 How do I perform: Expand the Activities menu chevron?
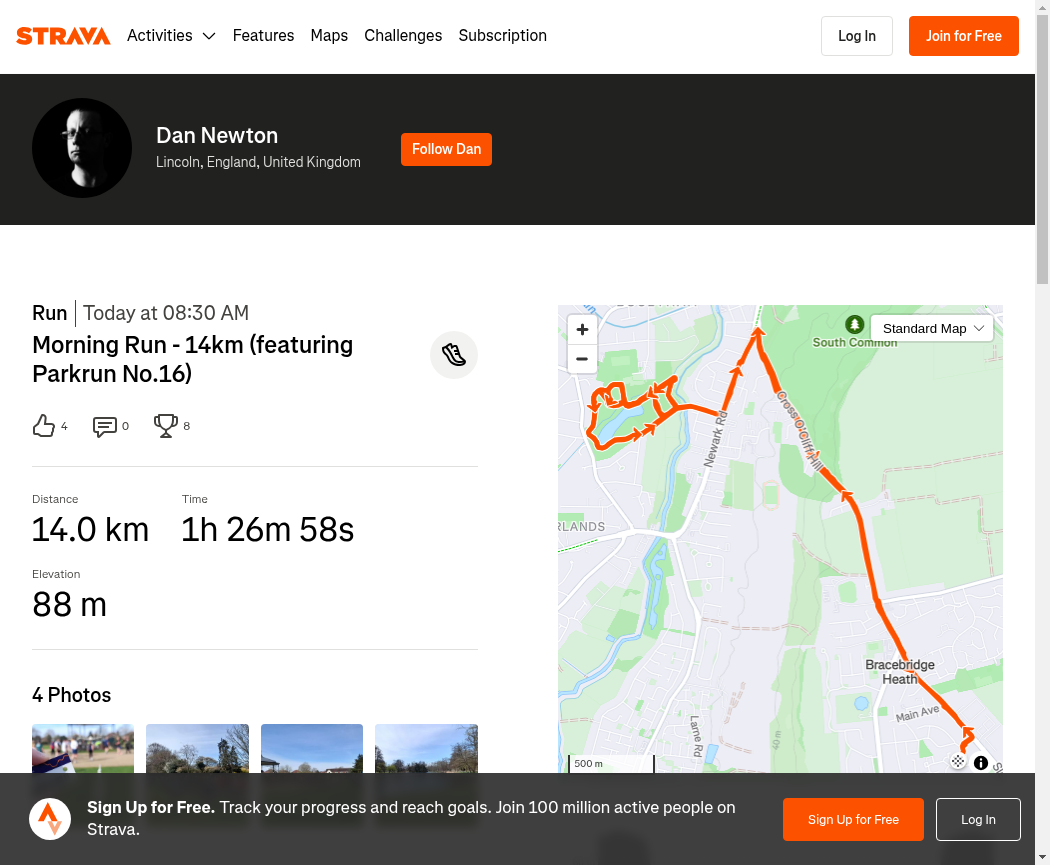[209, 36]
